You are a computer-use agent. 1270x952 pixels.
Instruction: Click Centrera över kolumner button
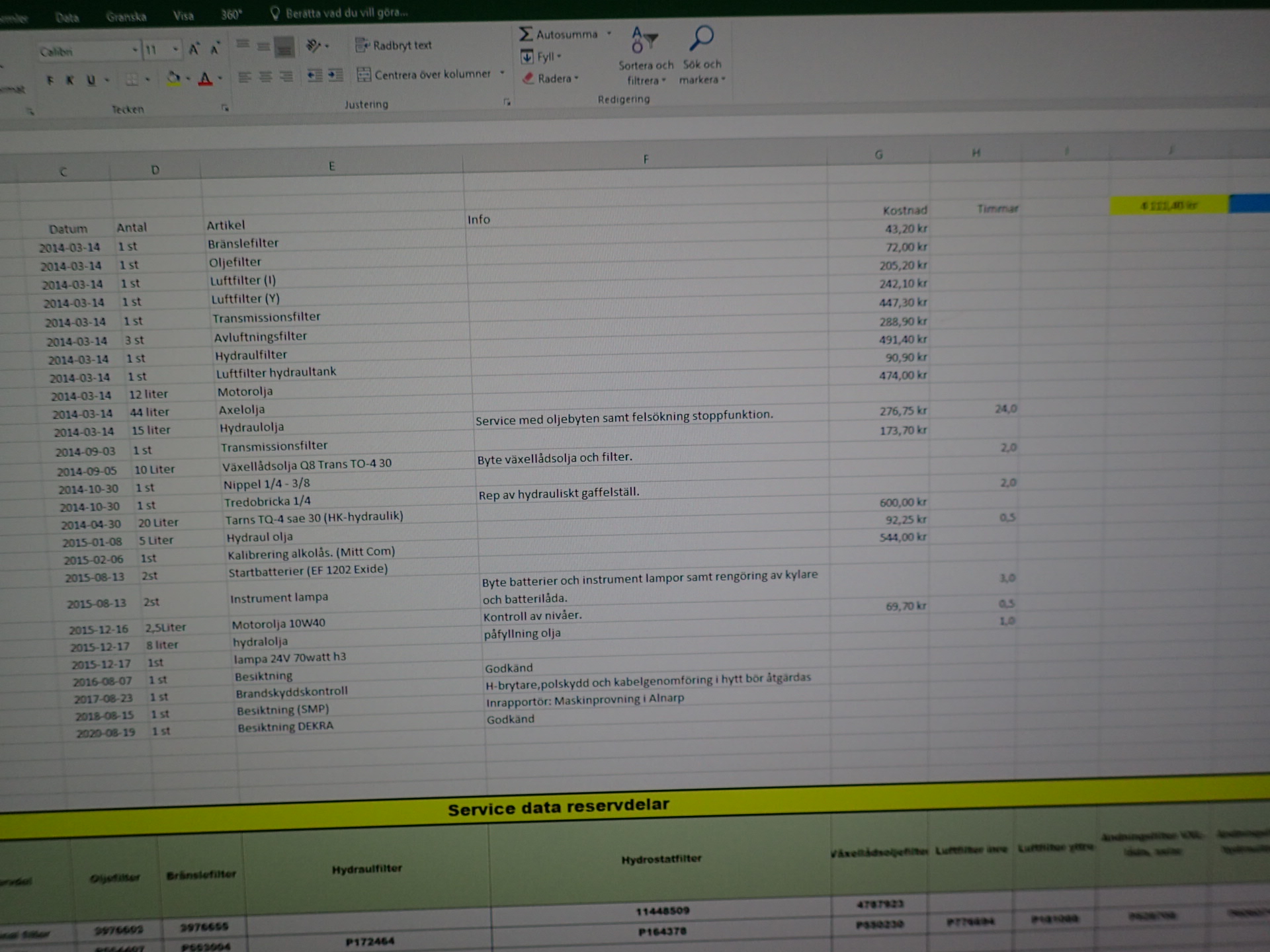tap(425, 75)
